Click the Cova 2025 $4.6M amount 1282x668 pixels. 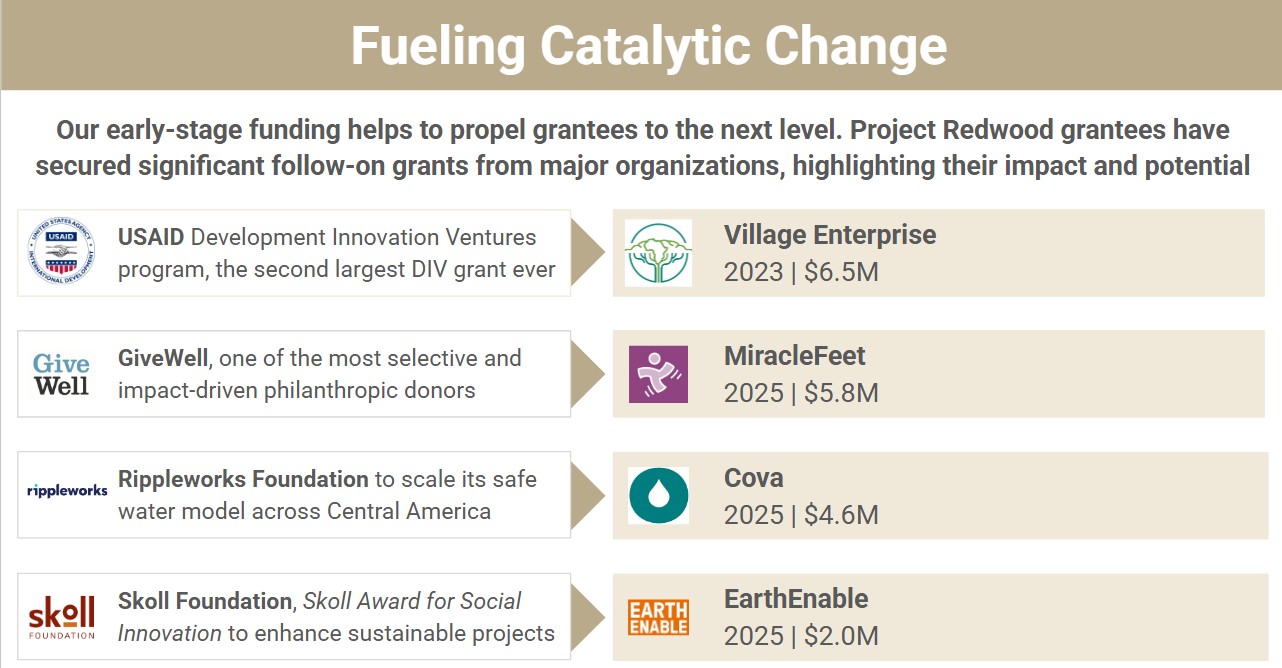(801, 515)
